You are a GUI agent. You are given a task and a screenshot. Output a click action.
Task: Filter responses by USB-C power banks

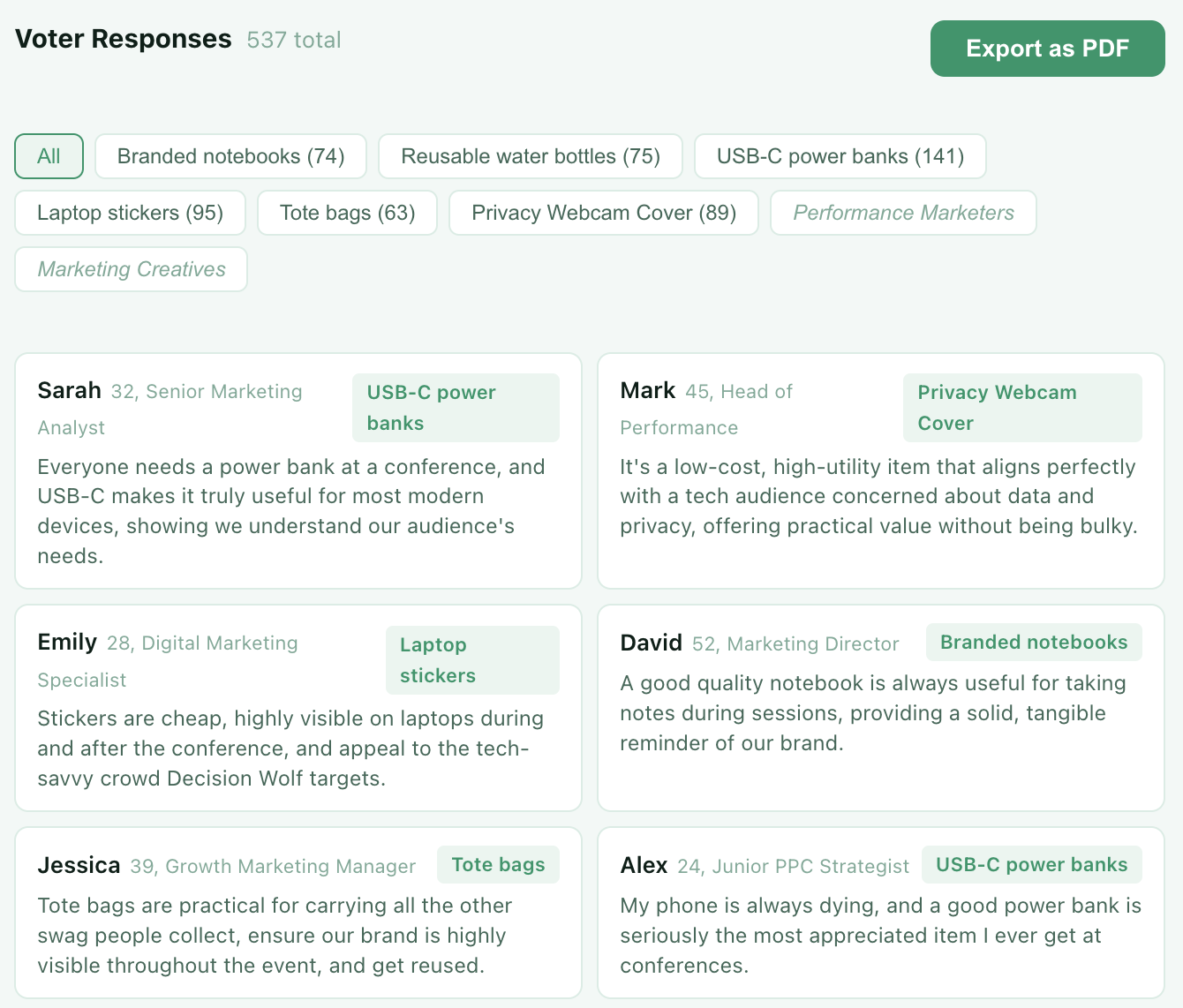tap(840, 156)
